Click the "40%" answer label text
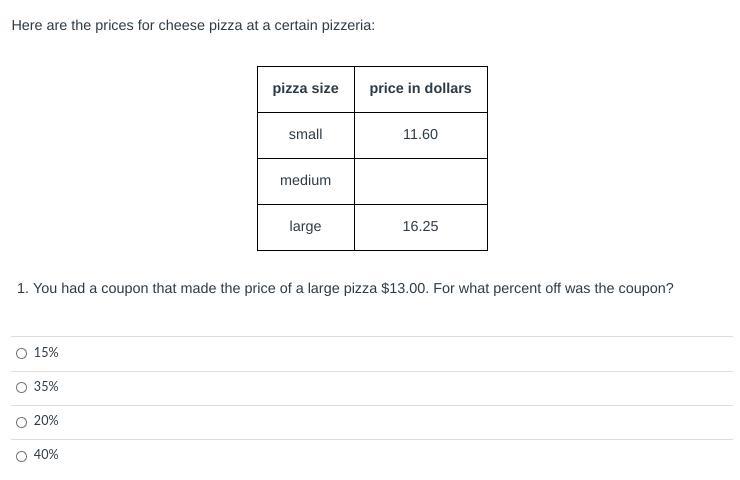This screenshot has width=740, height=480. 46,455
